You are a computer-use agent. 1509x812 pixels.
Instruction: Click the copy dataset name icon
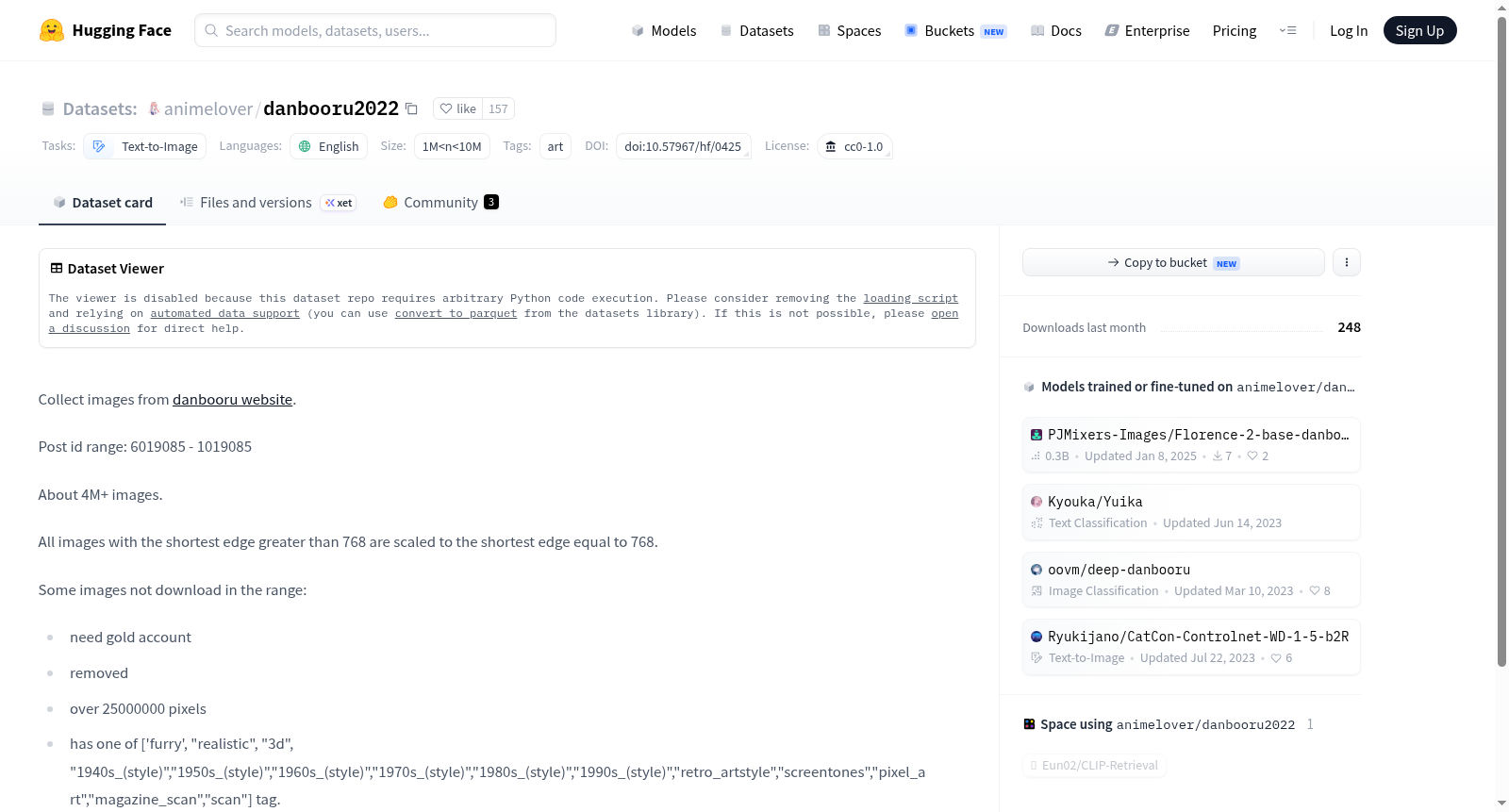(x=411, y=108)
